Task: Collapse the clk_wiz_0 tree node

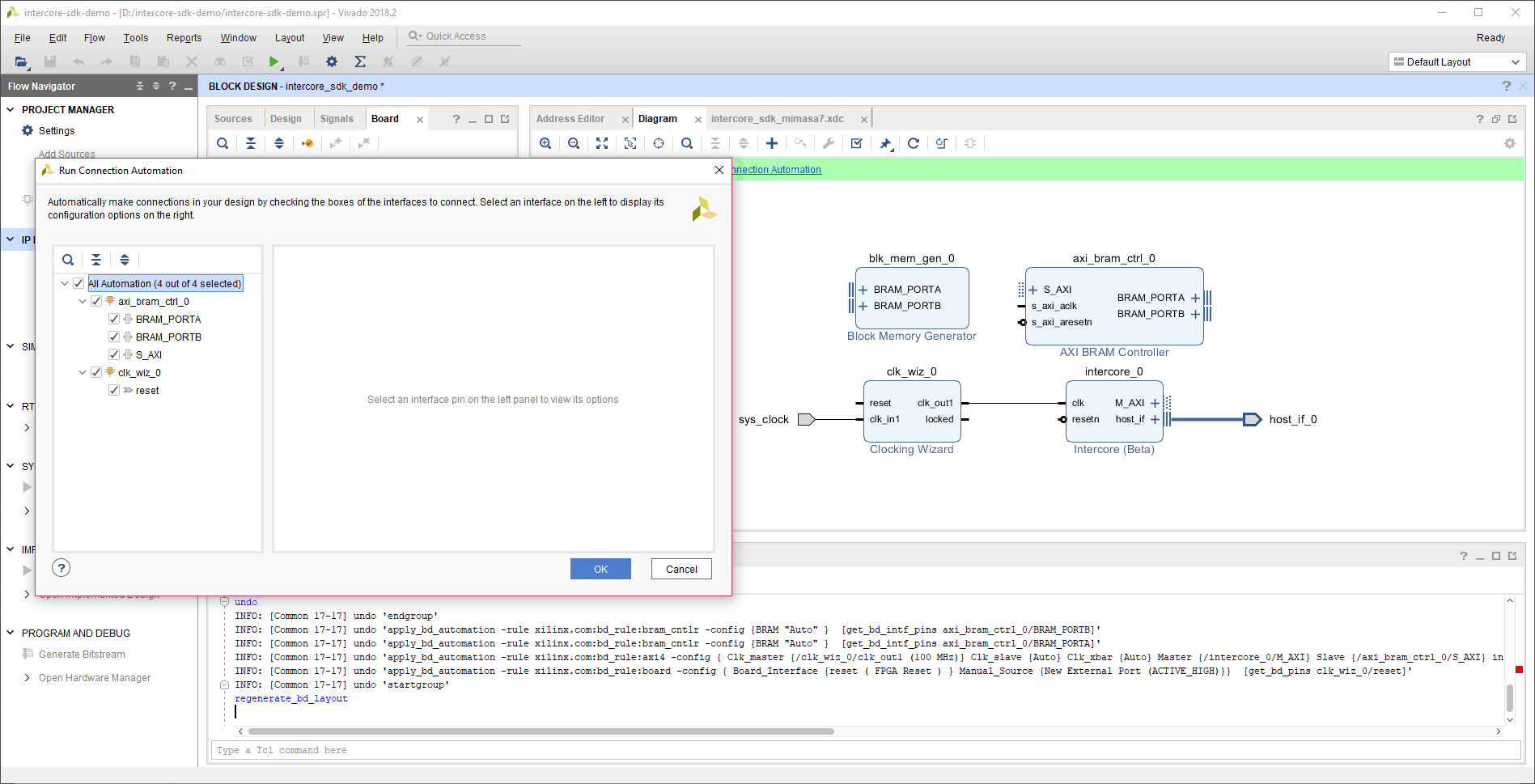Action: click(x=83, y=372)
